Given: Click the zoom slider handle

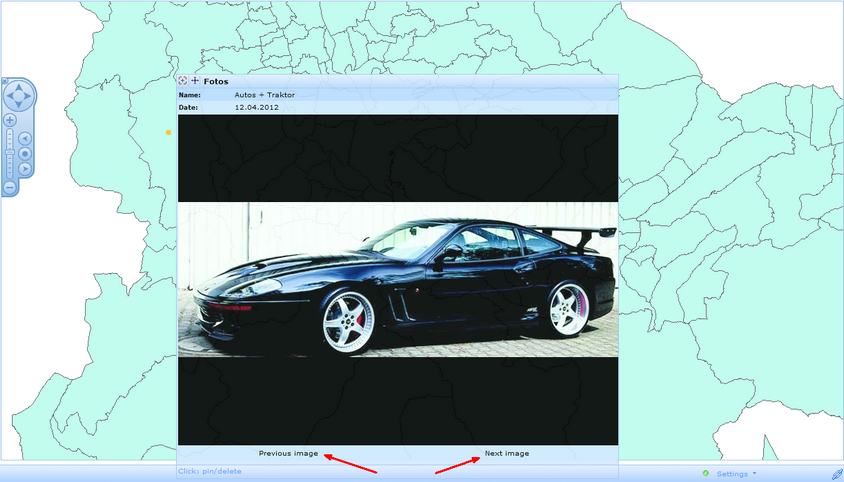Looking at the screenshot, I should tap(10, 152).
